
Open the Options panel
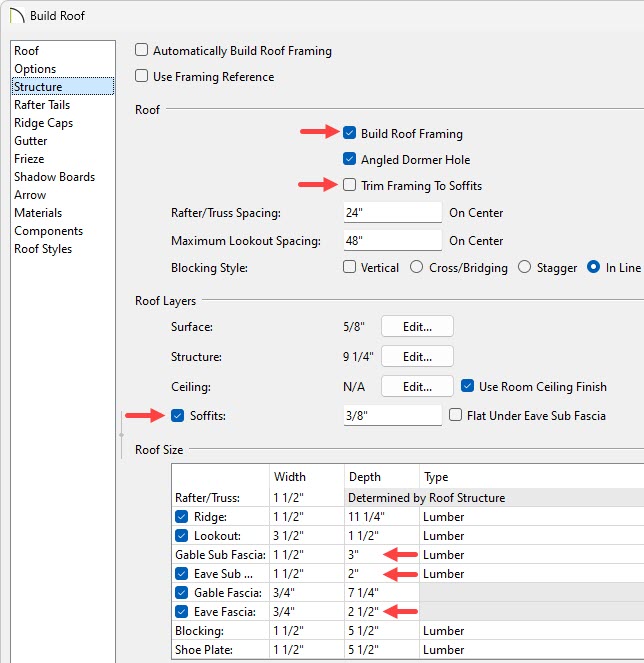tap(63, 68)
